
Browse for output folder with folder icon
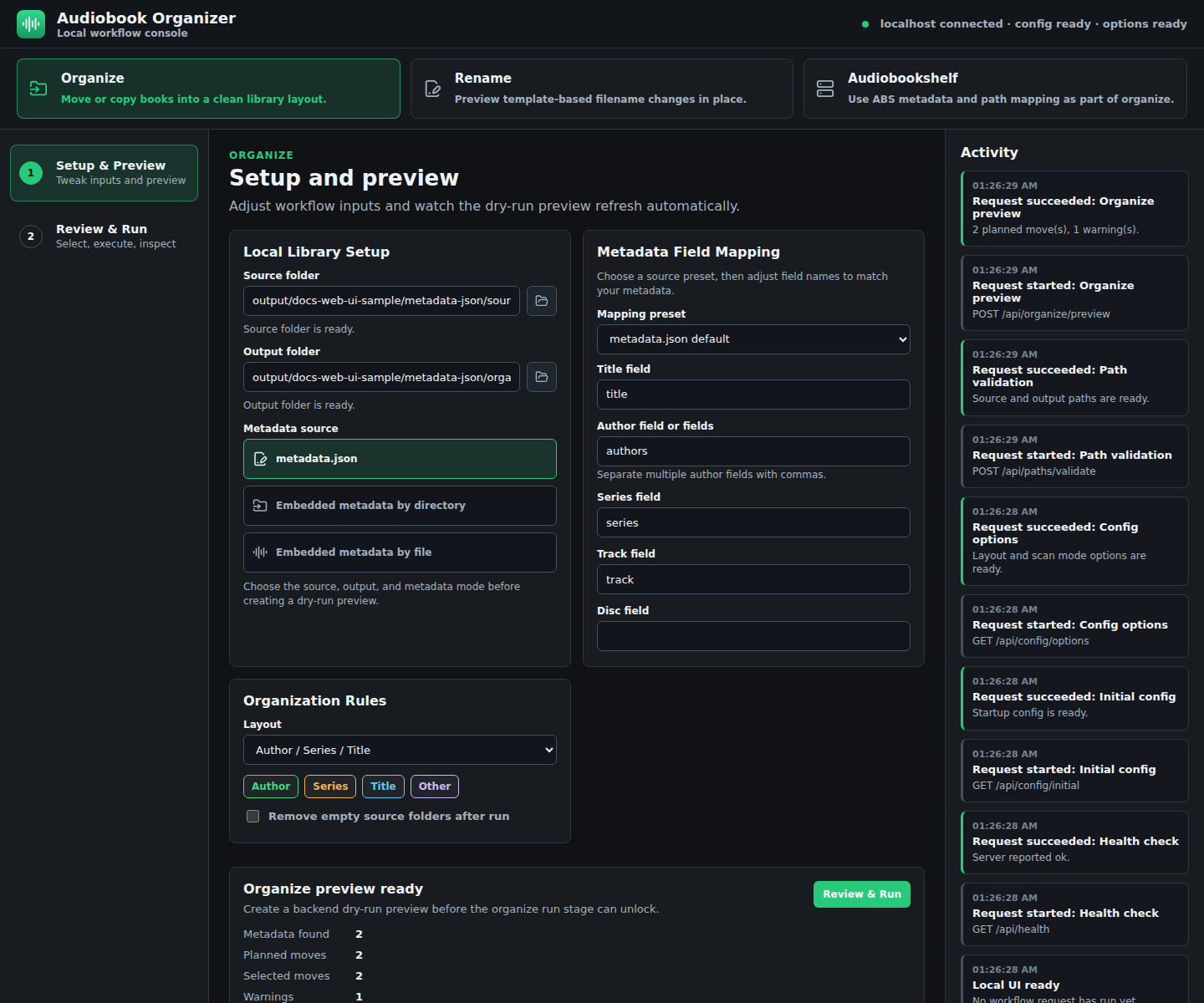coord(542,377)
